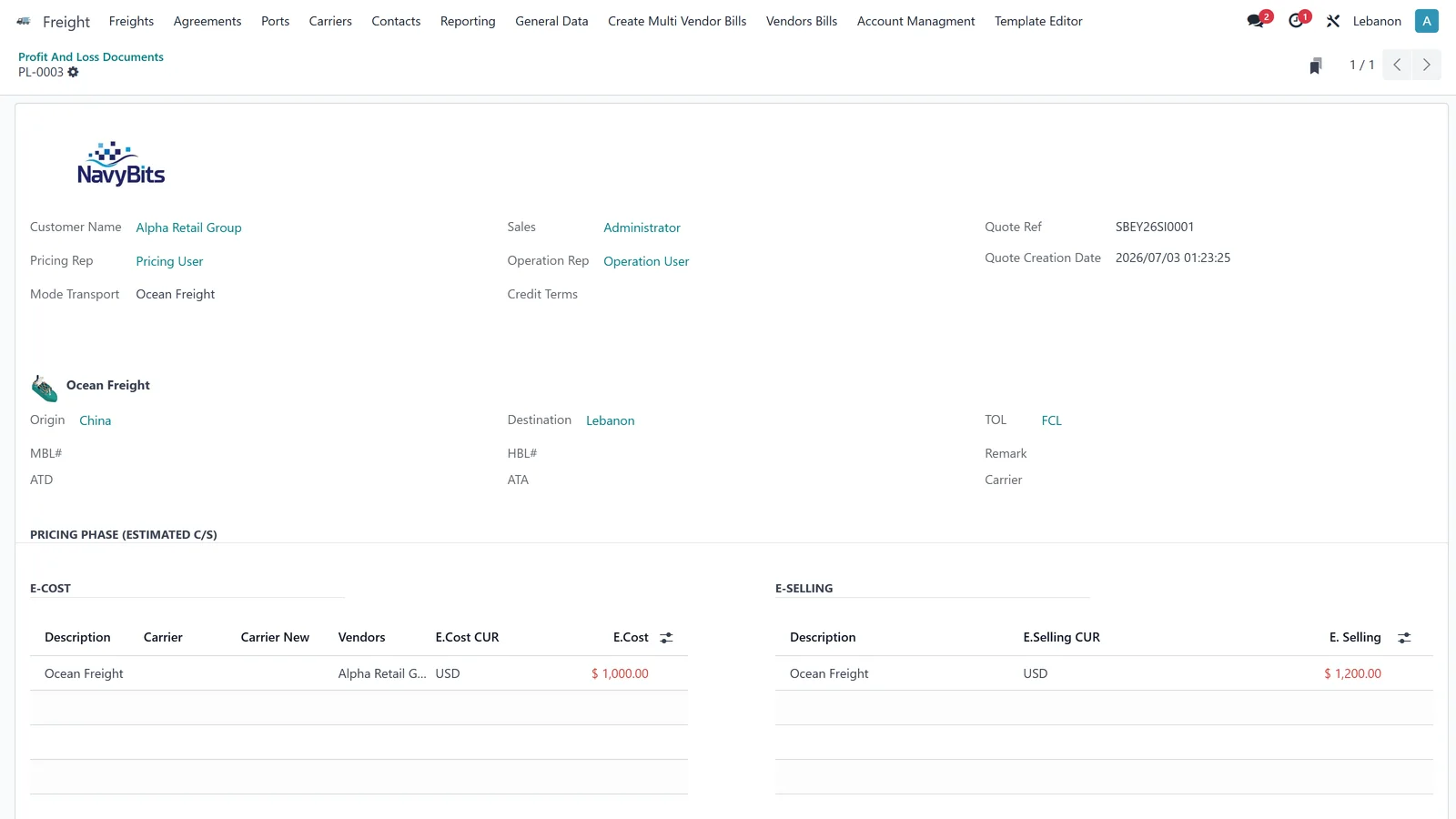Open the Freights menu
The image size is (1456, 819).
[131, 21]
